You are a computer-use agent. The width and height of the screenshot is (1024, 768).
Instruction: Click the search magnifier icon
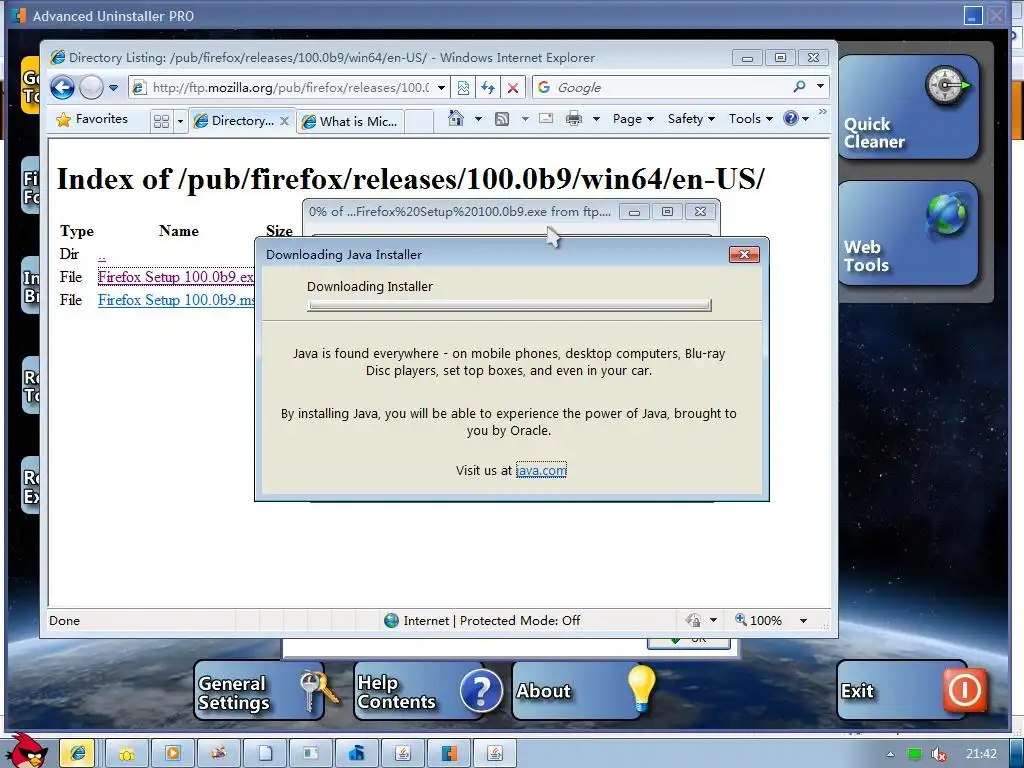pyautogui.click(x=799, y=87)
